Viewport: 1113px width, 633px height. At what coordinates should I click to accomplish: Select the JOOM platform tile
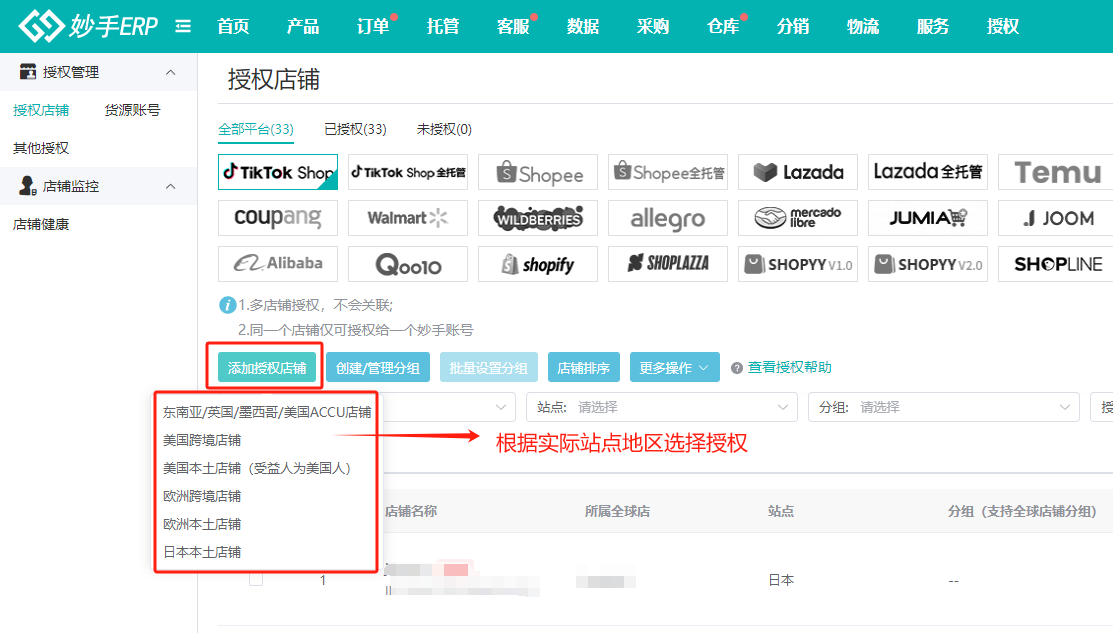(1056, 218)
